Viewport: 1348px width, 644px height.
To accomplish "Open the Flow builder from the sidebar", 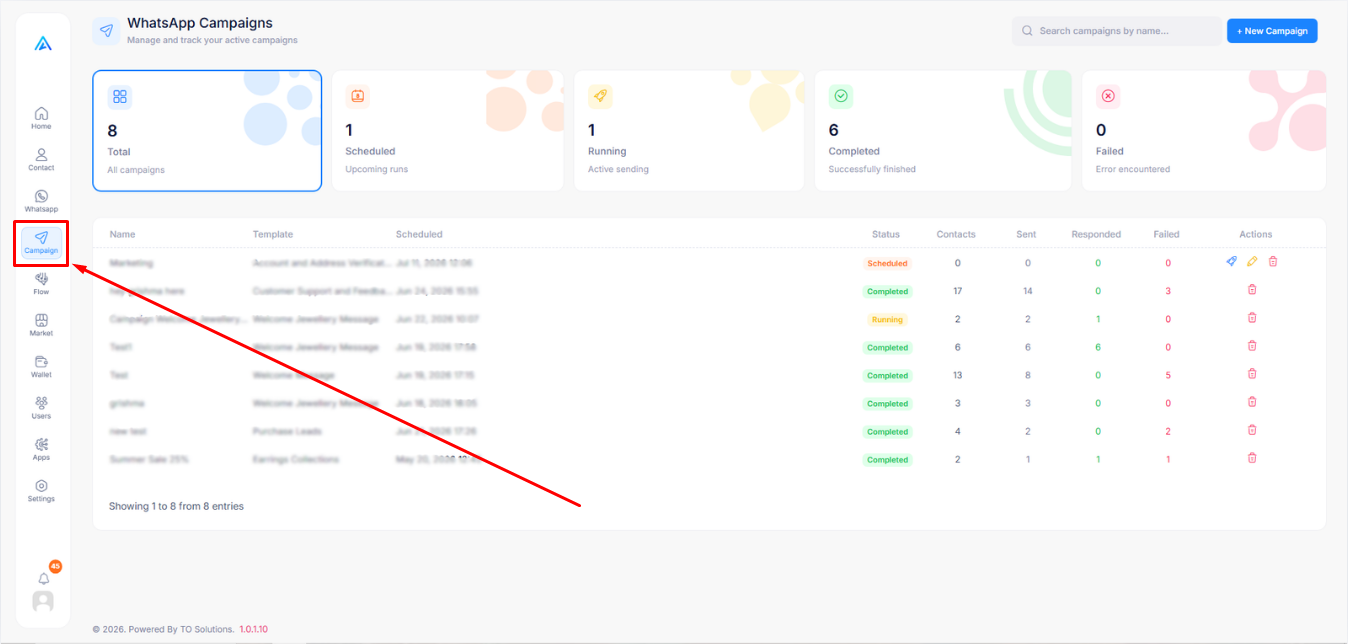I will tap(41, 284).
